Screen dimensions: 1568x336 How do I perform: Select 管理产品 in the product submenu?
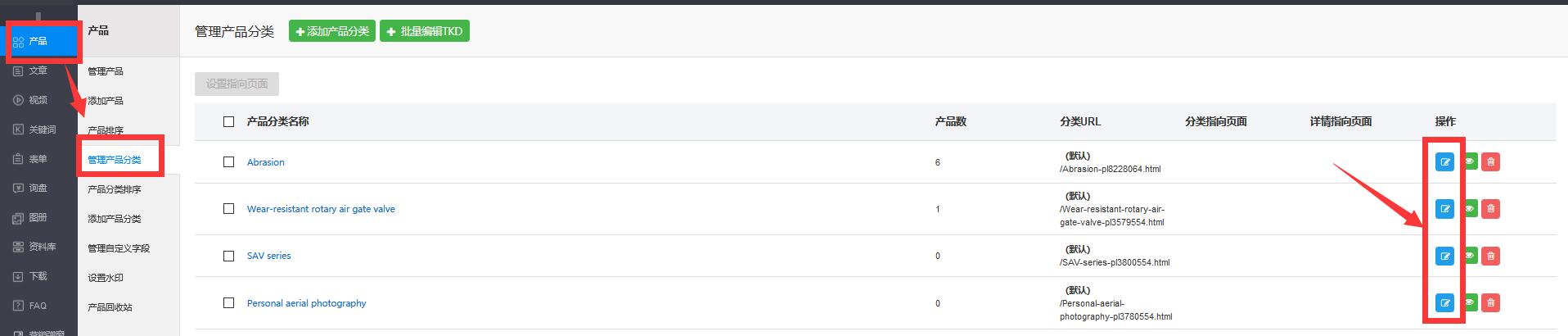pos(106,71)
